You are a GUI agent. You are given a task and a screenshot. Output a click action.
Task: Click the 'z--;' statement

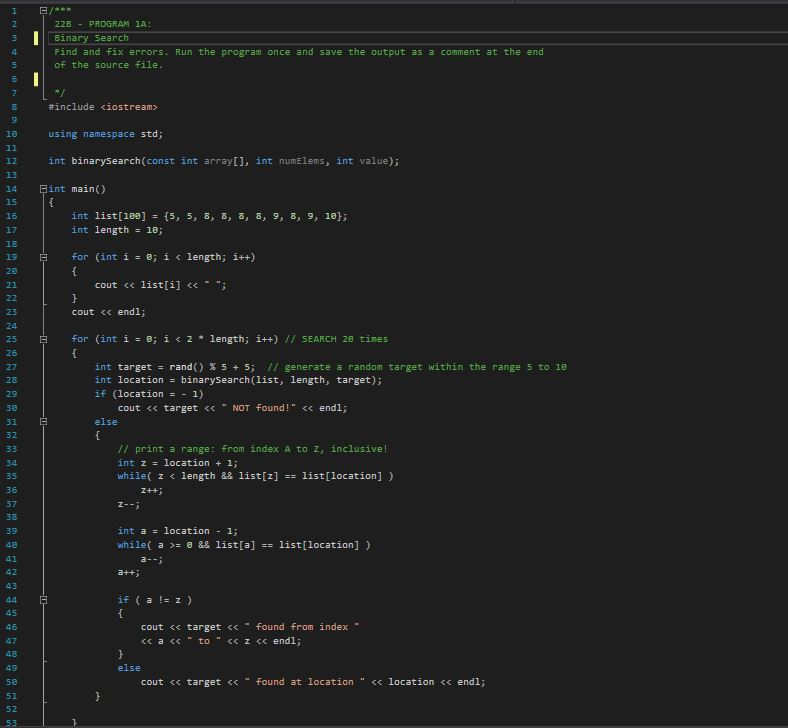129,504
